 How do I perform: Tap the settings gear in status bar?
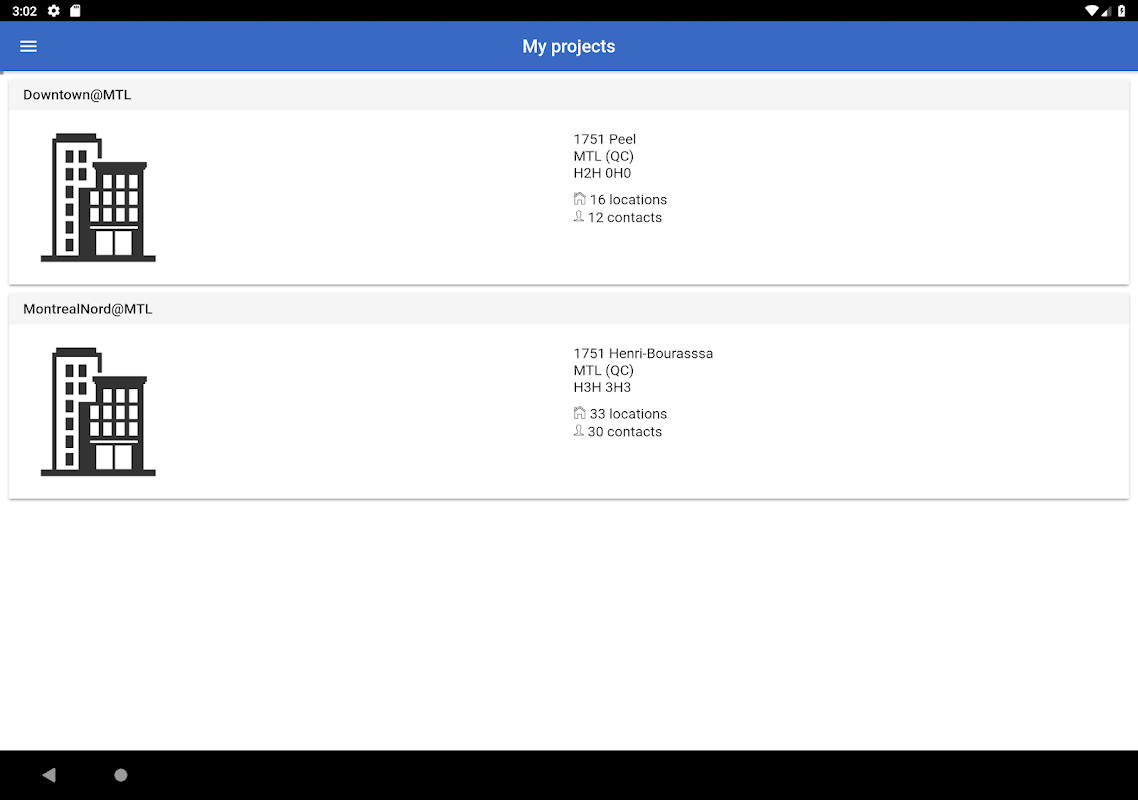[x=54, y=11]
